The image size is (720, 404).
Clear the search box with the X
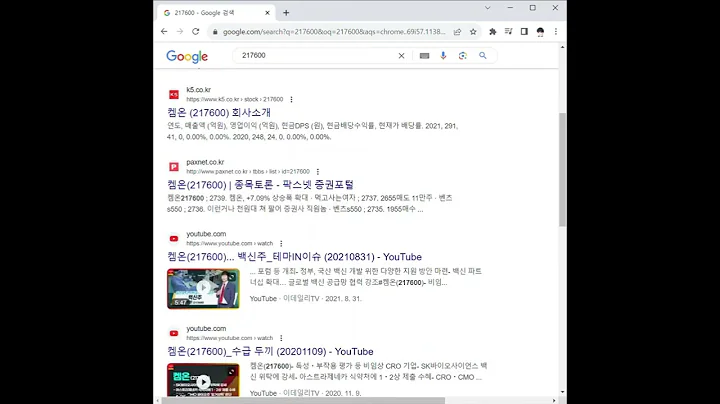(x=401, y=56)
